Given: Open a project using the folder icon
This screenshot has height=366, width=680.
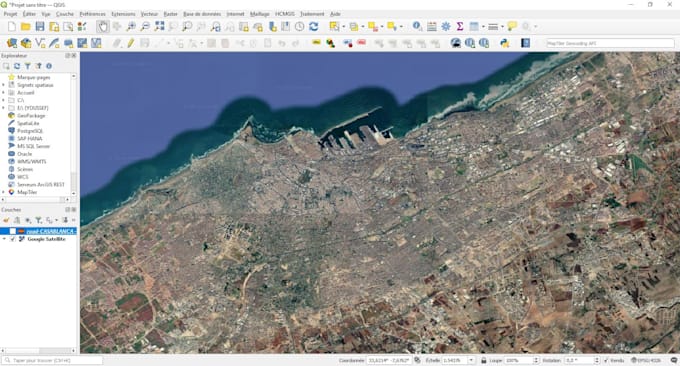Looking at the screenshot, I should pyautogui.click(x=26, y=27).
